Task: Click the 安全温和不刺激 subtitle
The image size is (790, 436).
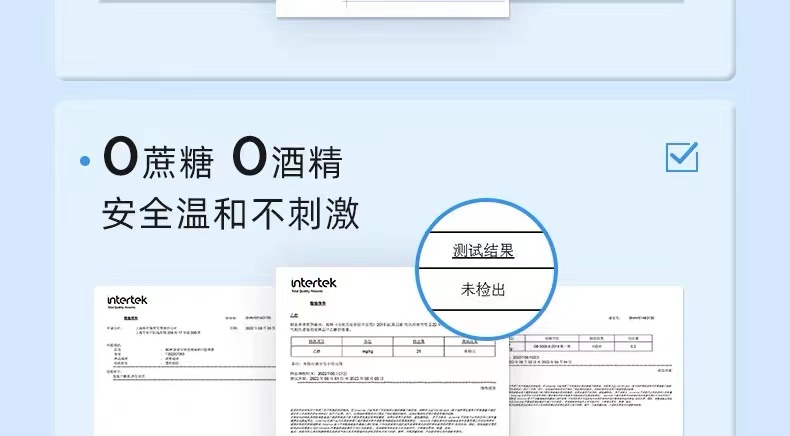Action: coord(231,212)
